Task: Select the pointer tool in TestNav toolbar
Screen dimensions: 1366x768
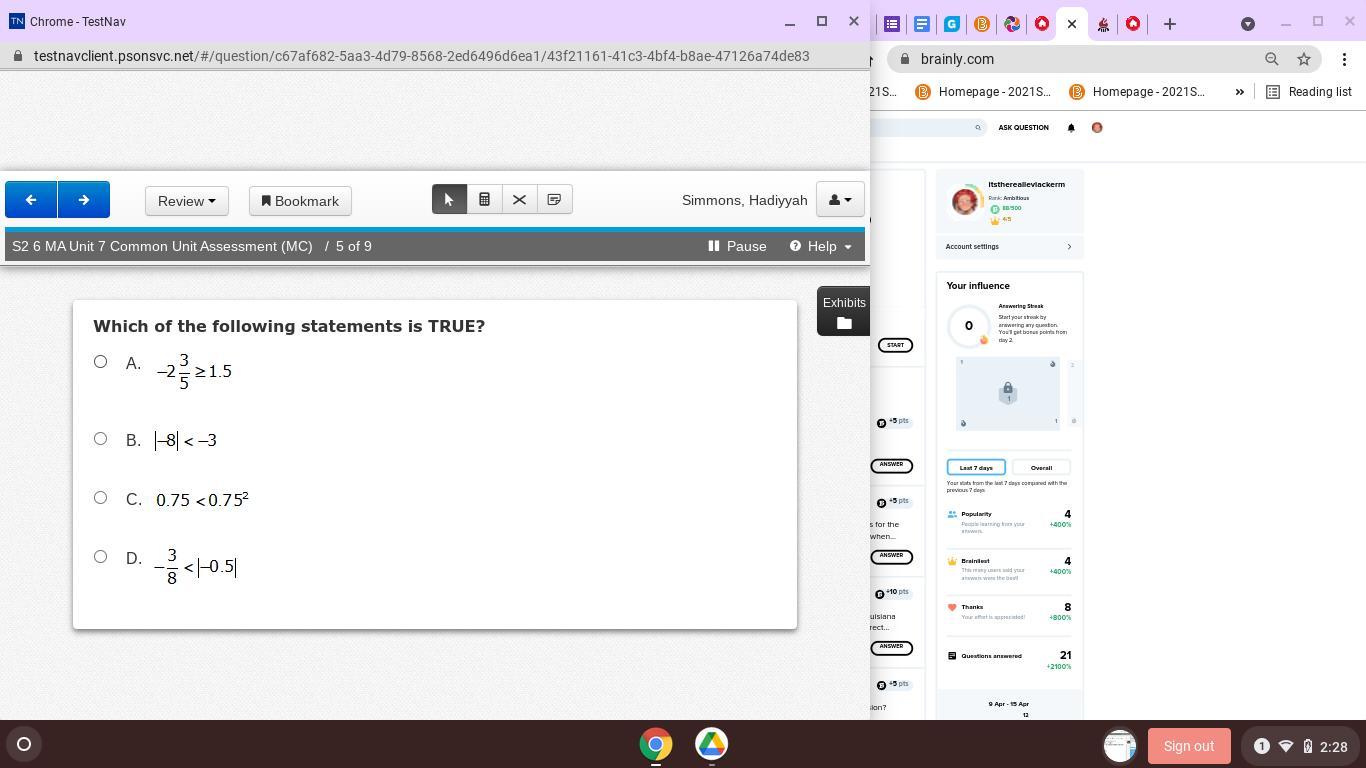Action: pos(449,200)
